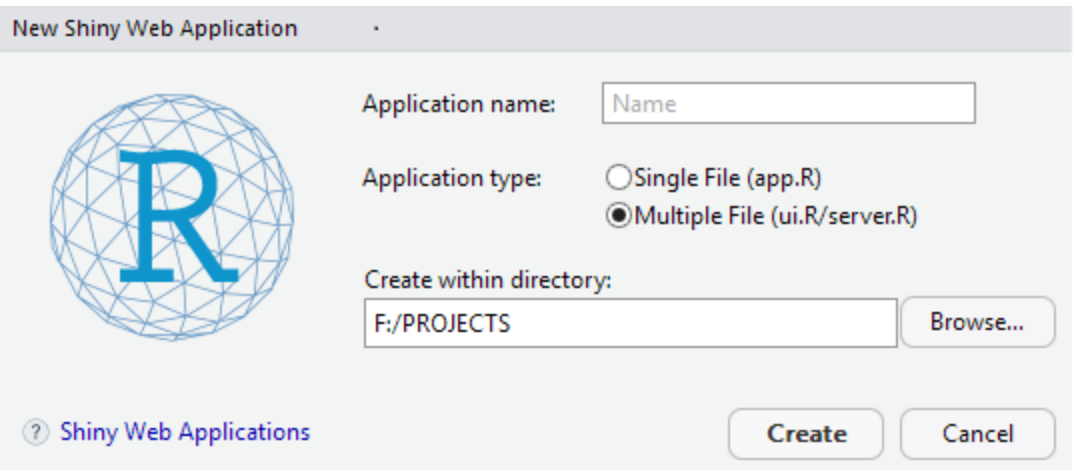The height and width of the screenshot is (474, 1074).
Task: Click the wireframe sphere mesh around the R
Action: 172,217
